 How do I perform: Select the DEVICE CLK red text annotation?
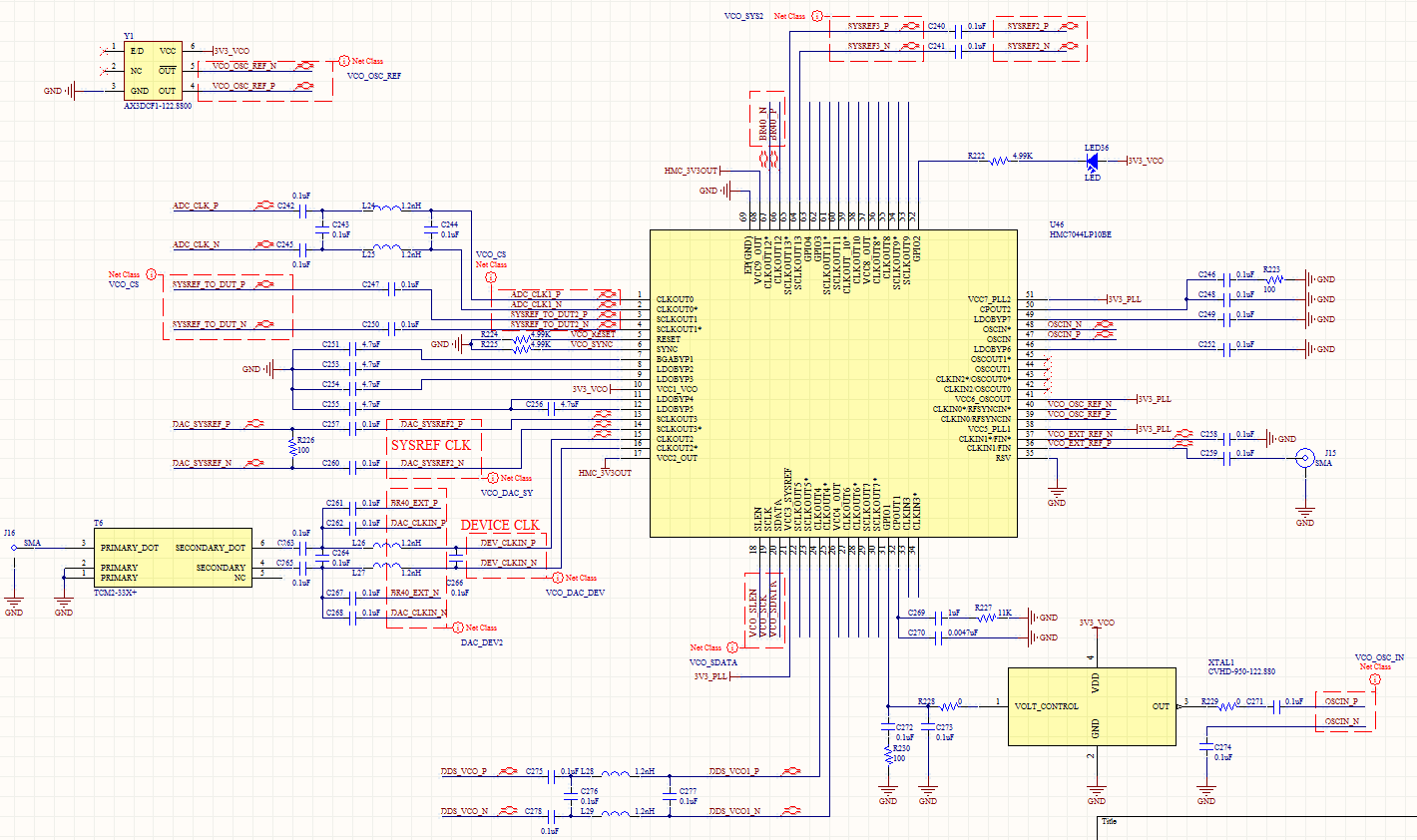(499, 525)
